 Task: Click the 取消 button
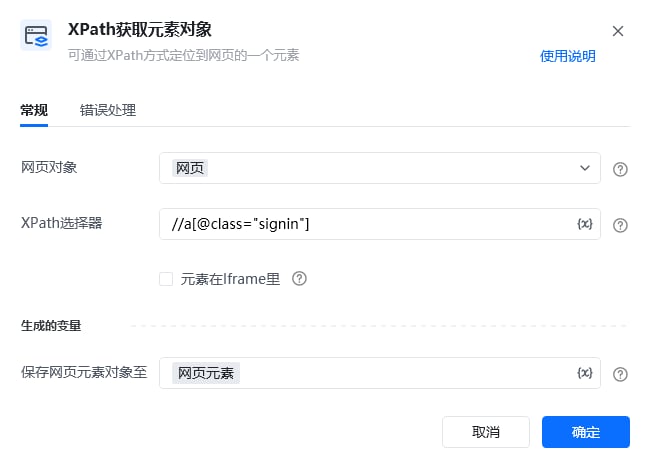click(x=486, y=432)
